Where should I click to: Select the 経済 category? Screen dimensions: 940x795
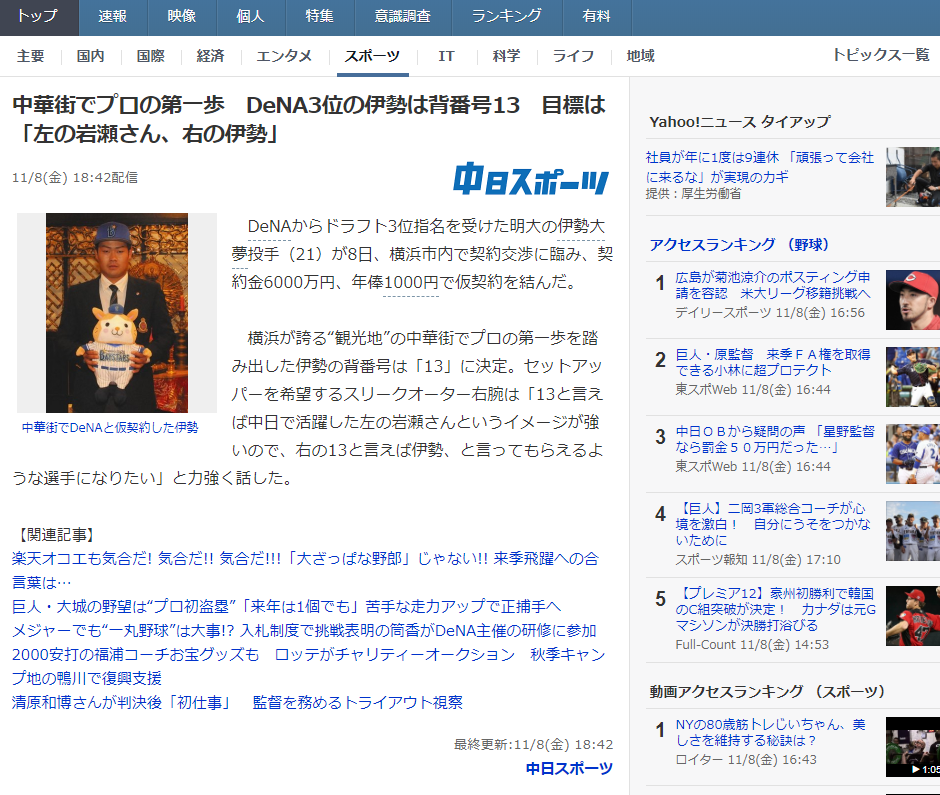click(x=210, y=56)
